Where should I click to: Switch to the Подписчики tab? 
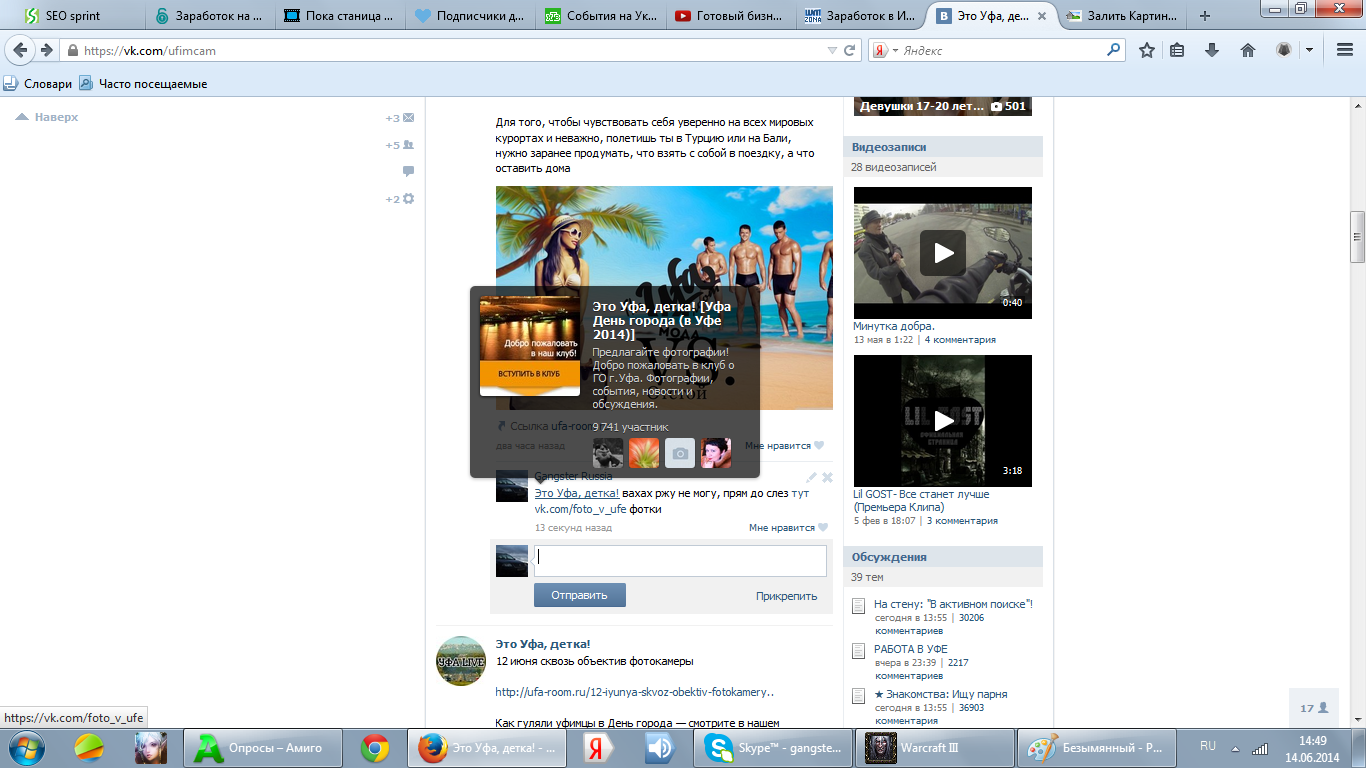(470, 16)
